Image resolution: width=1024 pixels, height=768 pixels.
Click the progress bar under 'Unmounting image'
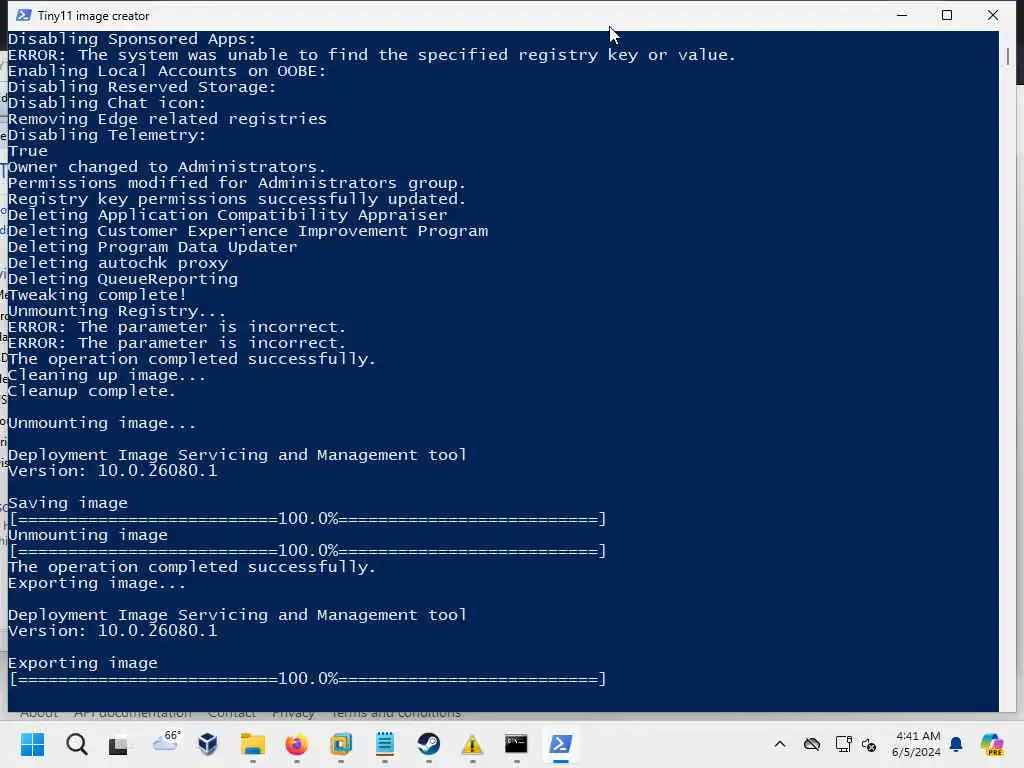tap(308, 551)
